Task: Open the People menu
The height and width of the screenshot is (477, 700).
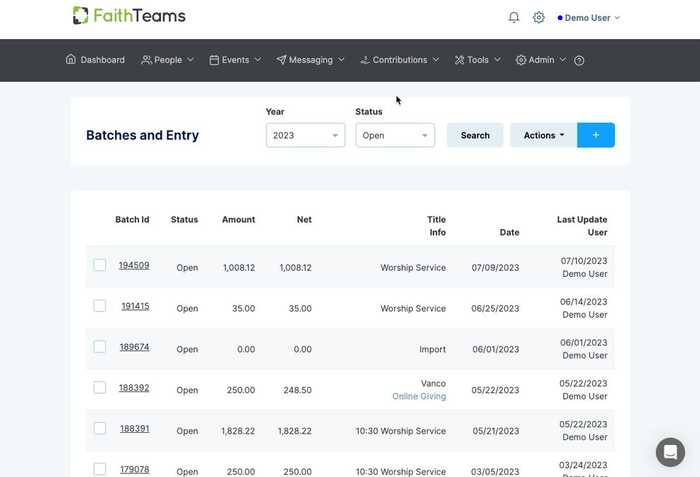Action: (x=167, y=60)
